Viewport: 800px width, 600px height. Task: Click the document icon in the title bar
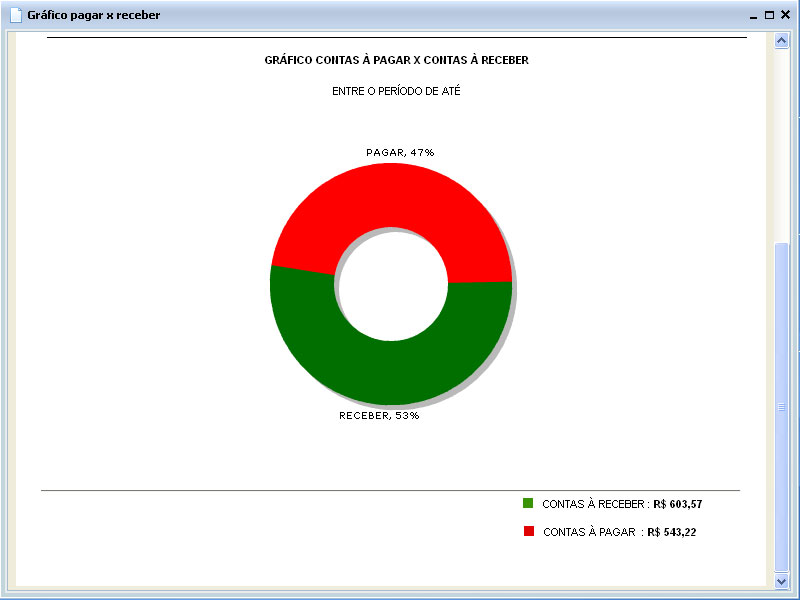[16, 15]
